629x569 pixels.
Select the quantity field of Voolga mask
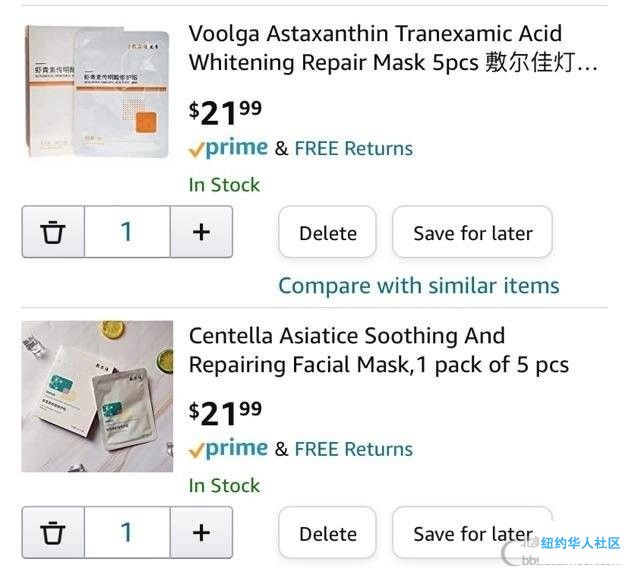127,232
